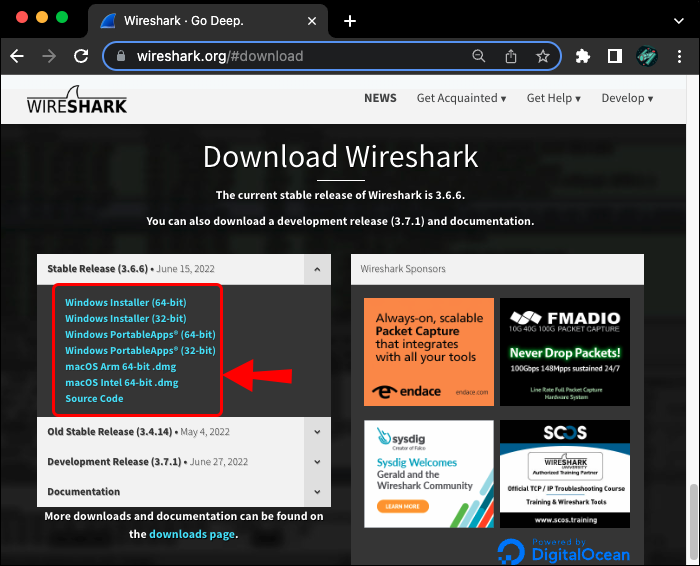Viewport: 700px width, 566px height.
Task: Download Windows PortableApps (64-bit)
Action: pos(140,334)
